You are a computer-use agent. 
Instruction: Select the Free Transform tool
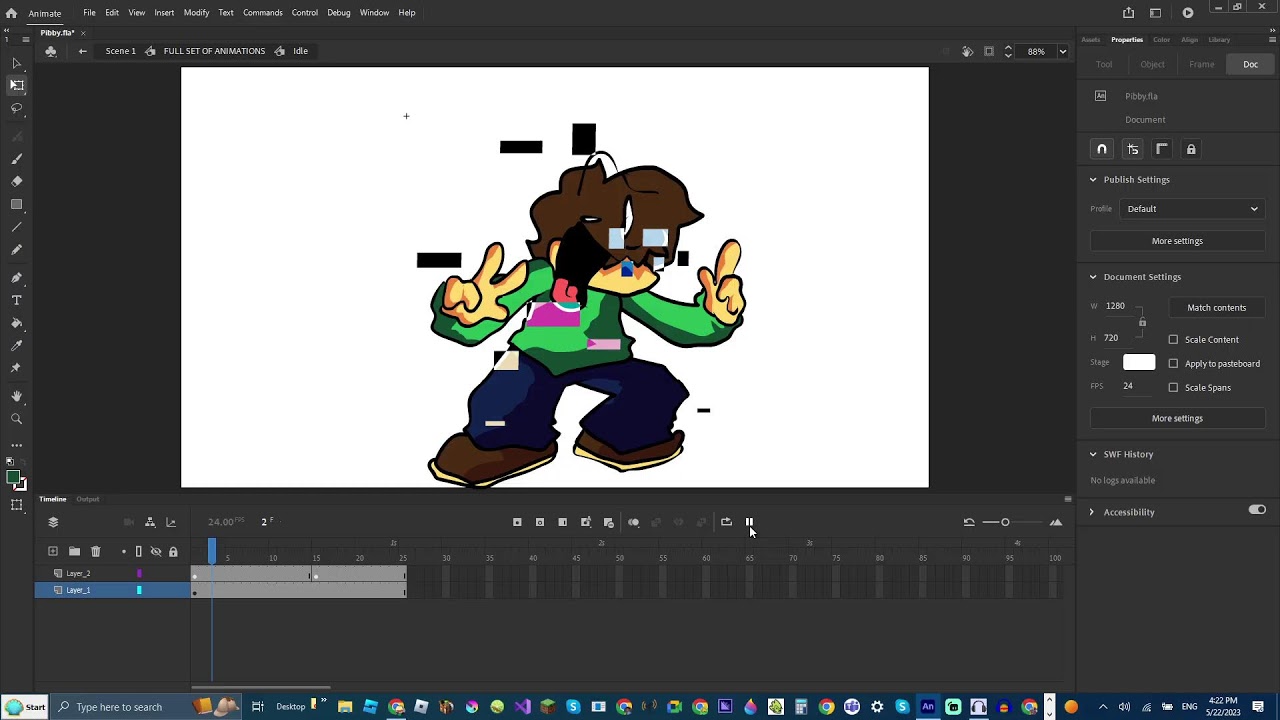click(x=17, y=86)
